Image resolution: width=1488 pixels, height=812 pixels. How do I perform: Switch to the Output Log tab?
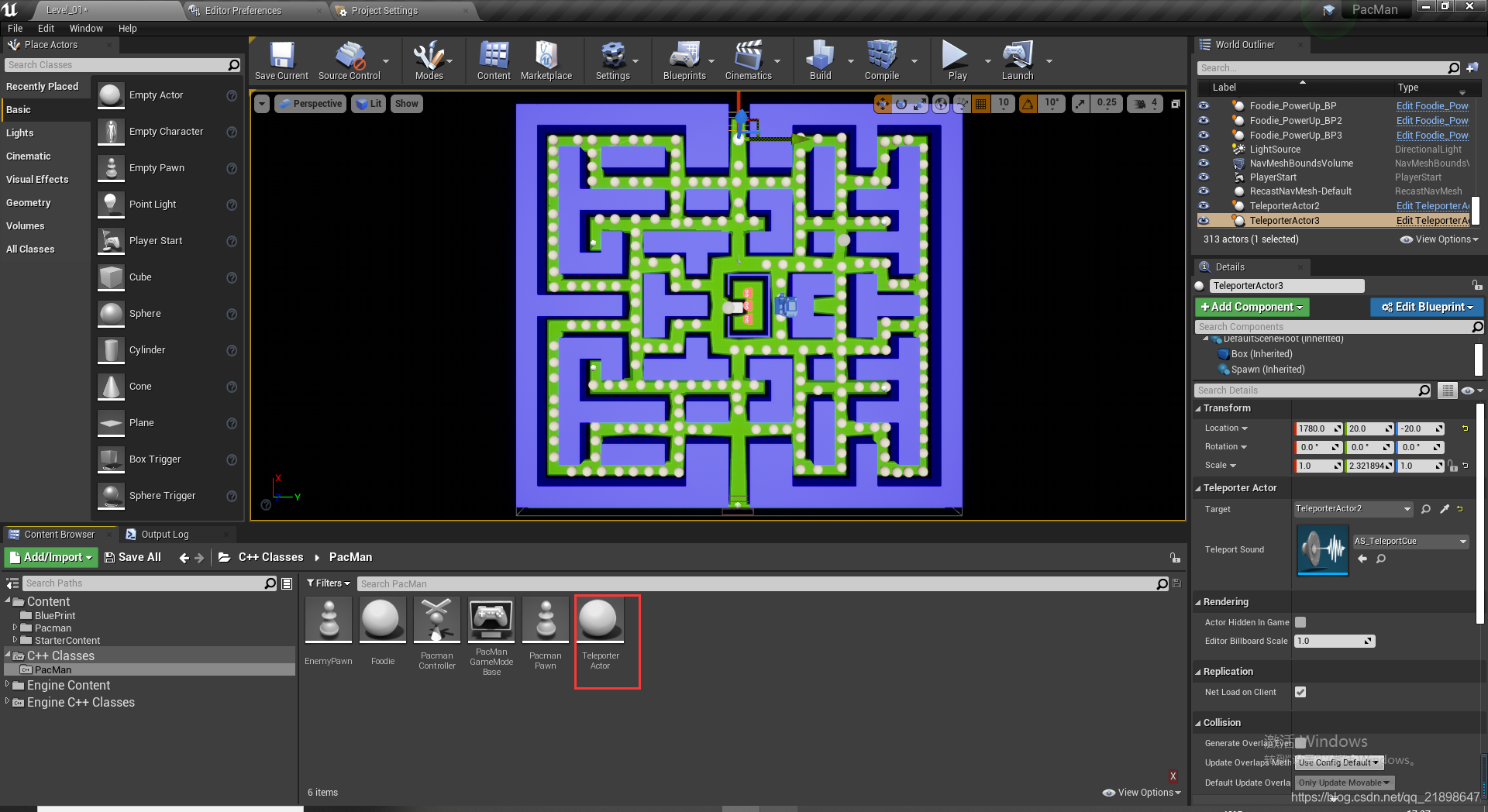[165, 535]
